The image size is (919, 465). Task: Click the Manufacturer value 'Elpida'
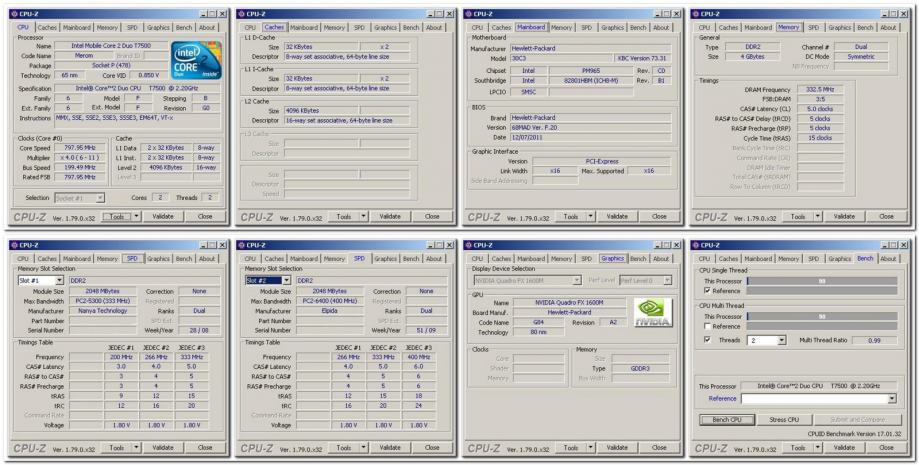click(329, 311)
